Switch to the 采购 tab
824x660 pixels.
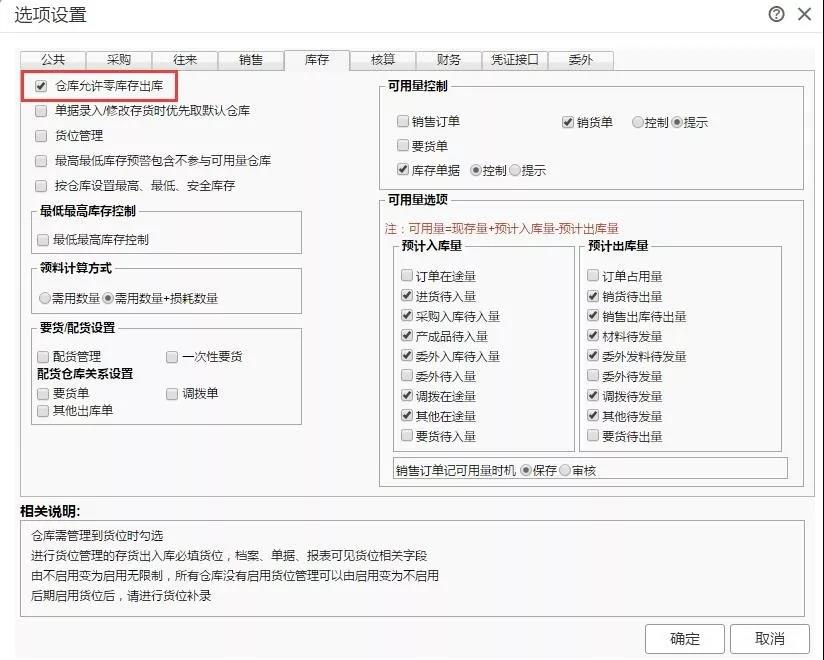click(x=119, y=60)
